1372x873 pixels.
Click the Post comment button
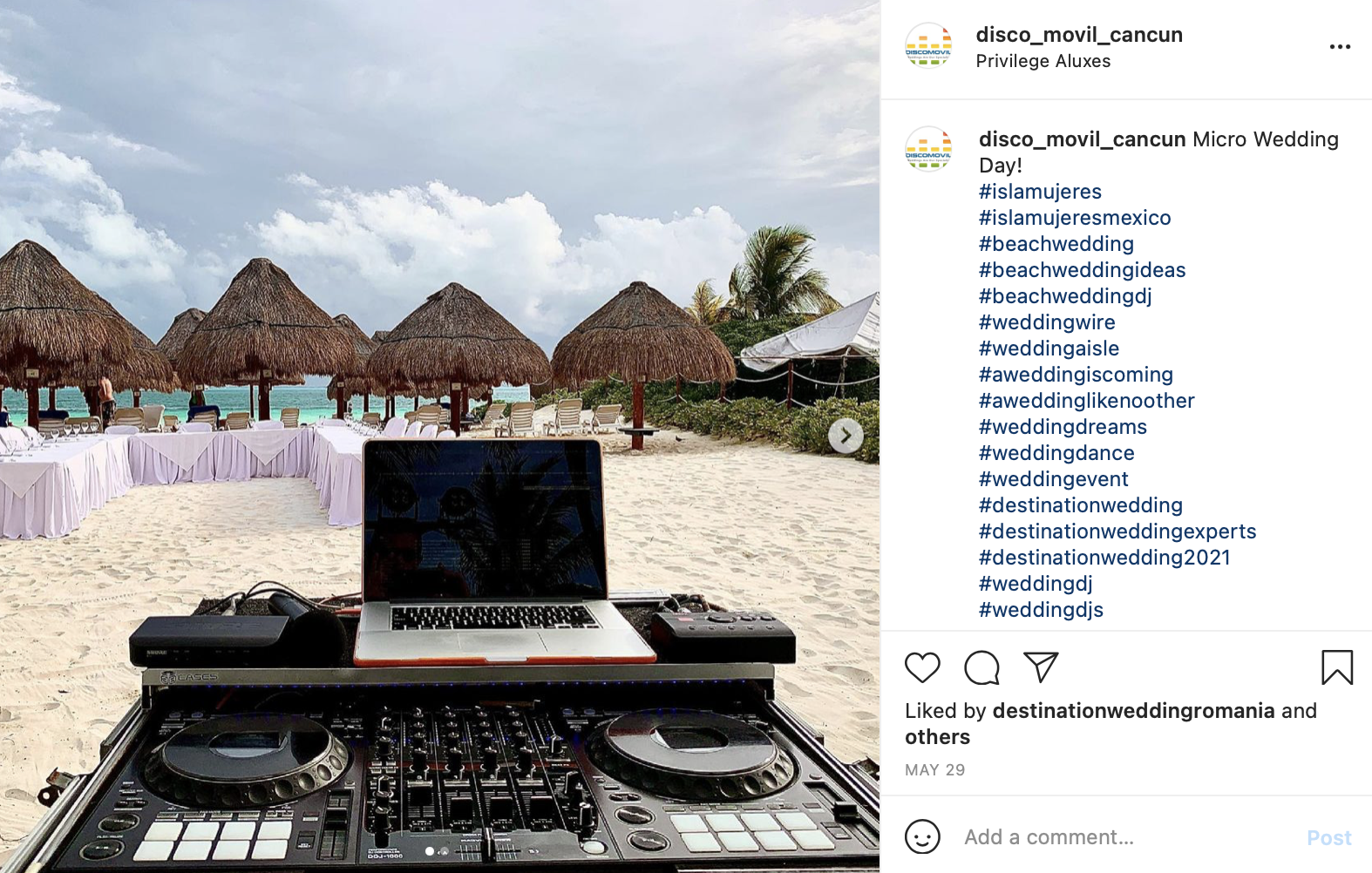point(1329,837)
